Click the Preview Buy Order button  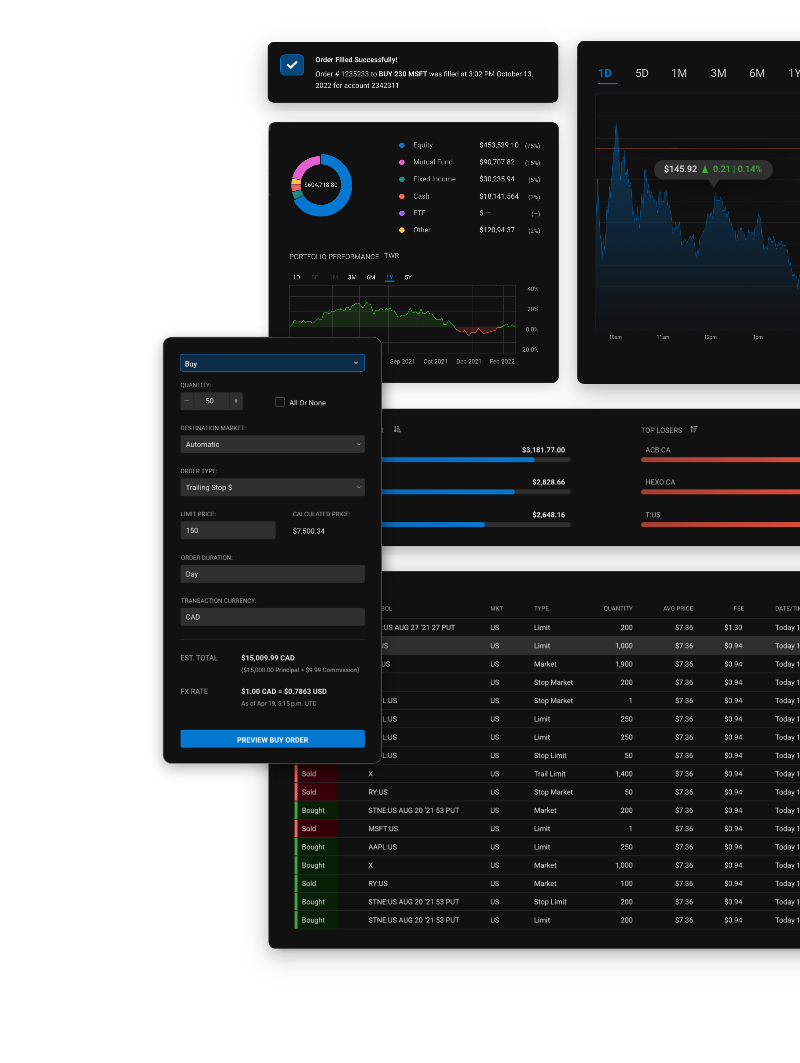[272, 739]
